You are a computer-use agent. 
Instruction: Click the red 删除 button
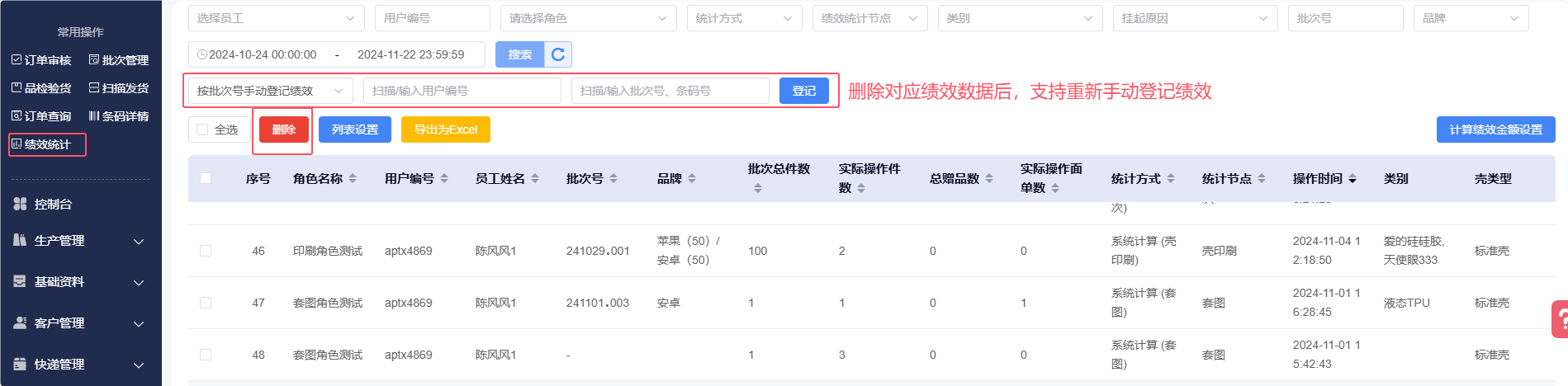283,129
